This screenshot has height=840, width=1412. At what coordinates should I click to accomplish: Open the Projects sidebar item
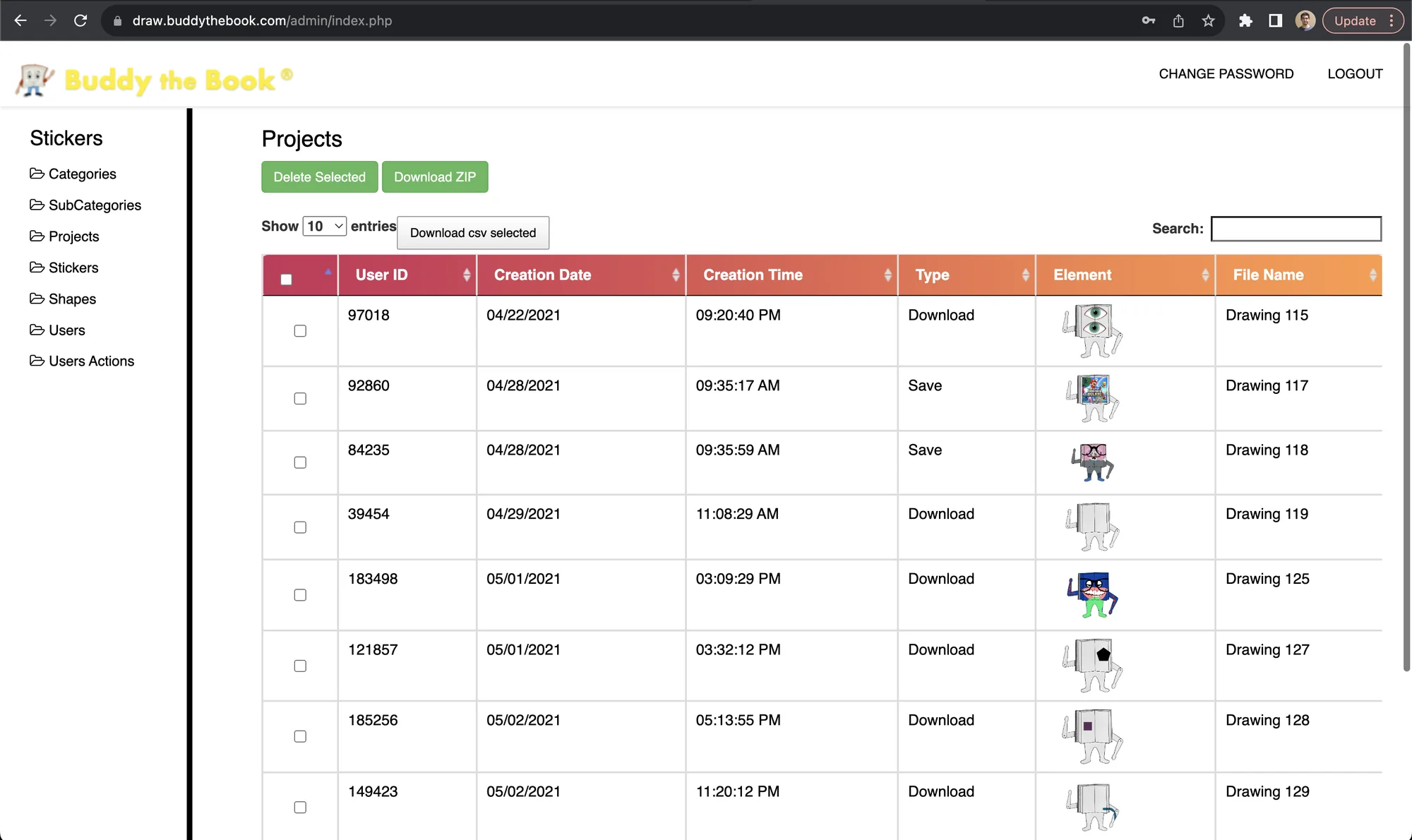pos(64,236)
